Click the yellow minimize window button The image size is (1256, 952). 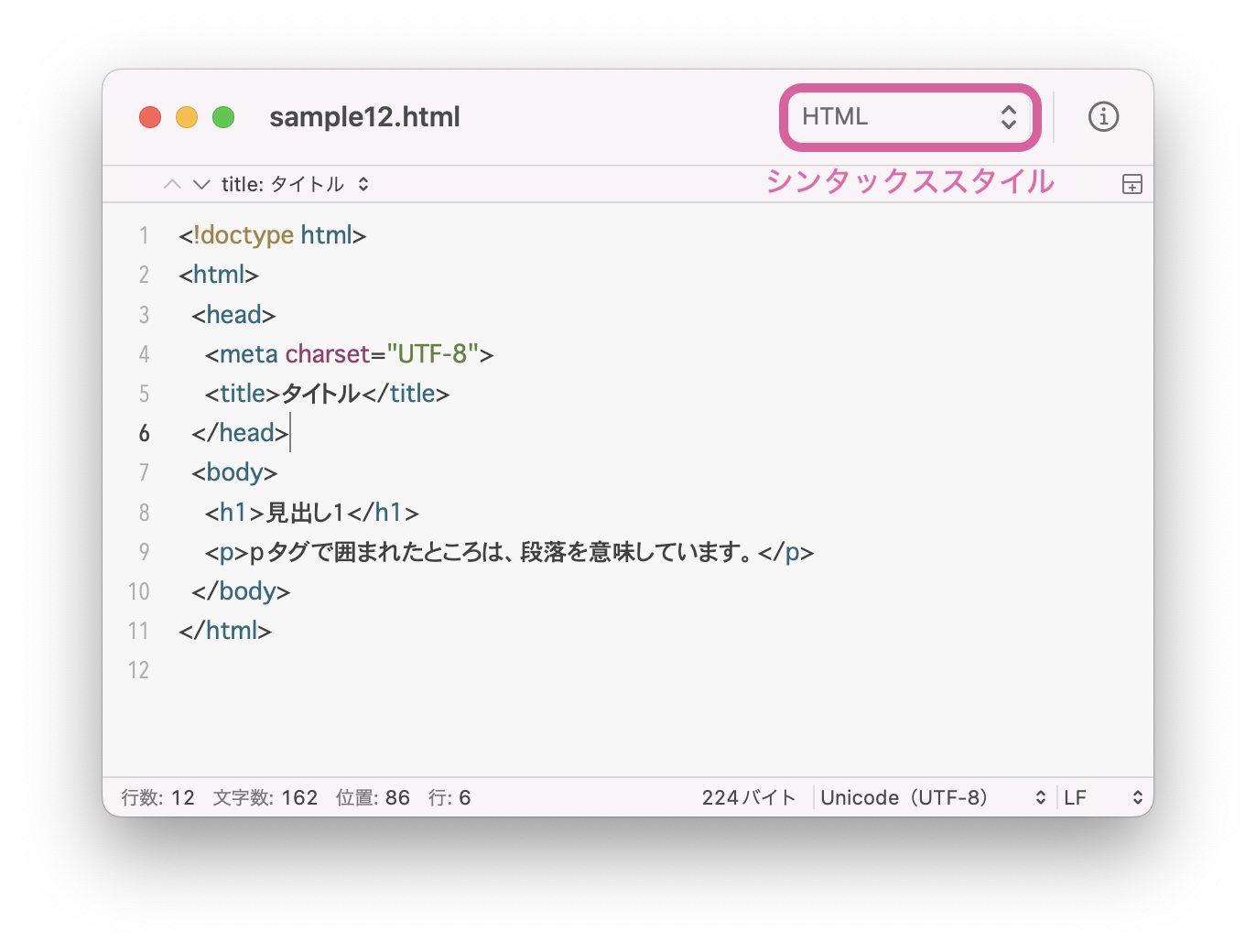tap(187, 117)
